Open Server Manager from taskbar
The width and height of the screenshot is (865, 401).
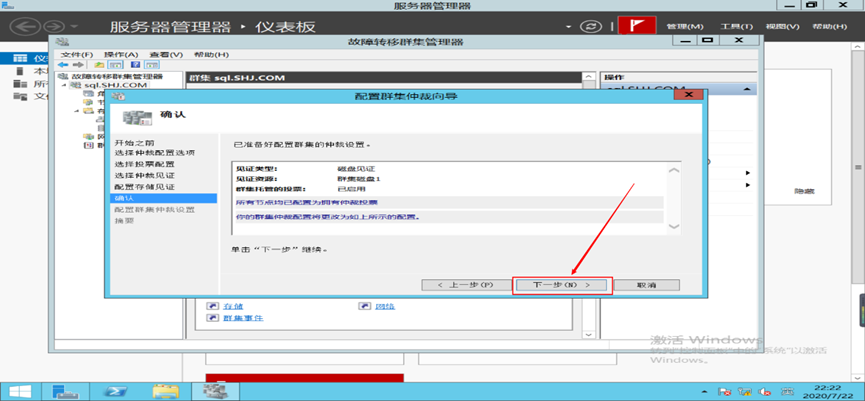(x=66, y=391)
